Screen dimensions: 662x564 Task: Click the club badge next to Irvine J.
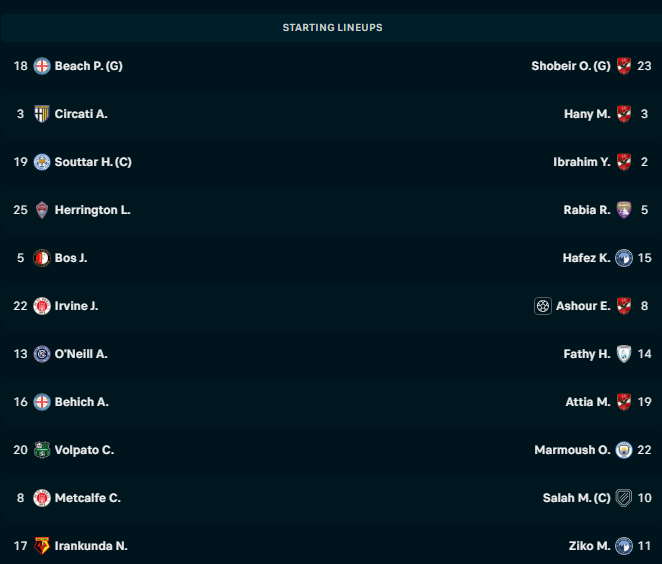[42, 306]
